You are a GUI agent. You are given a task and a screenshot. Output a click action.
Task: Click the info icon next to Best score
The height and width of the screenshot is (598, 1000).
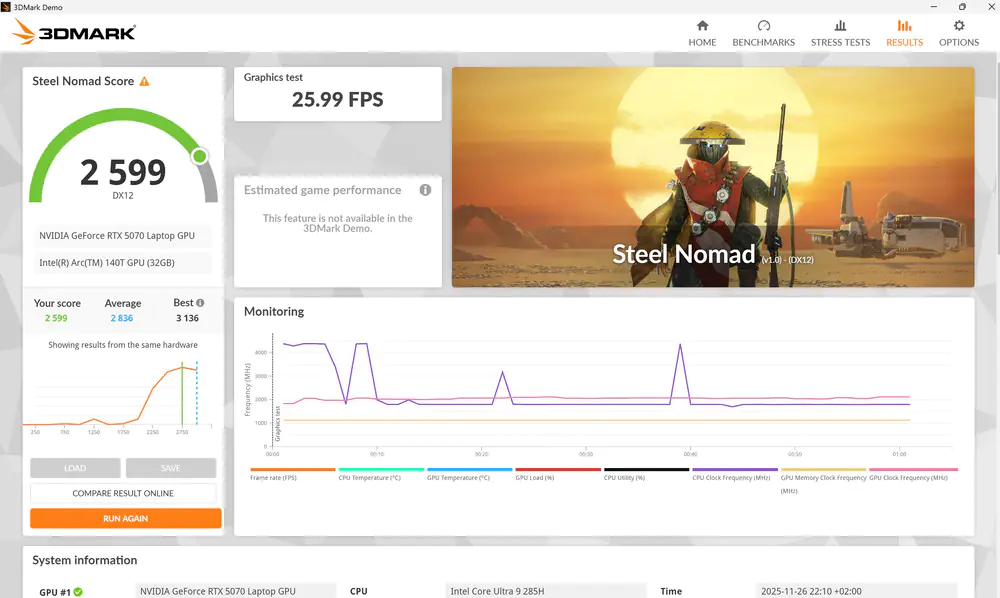198,302
